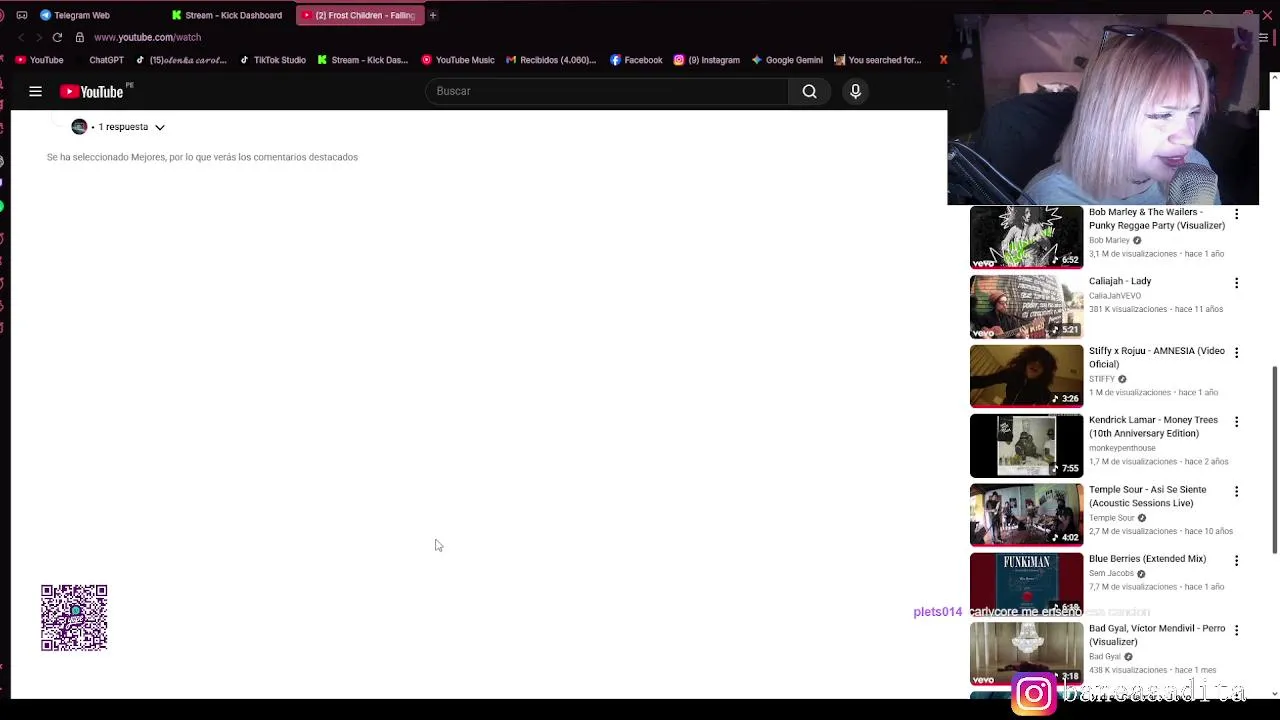Image resolution: width=1280 pixels, height=720 pixels.
Task: Open YouTube Music bookmark
Action: (458, 60)
